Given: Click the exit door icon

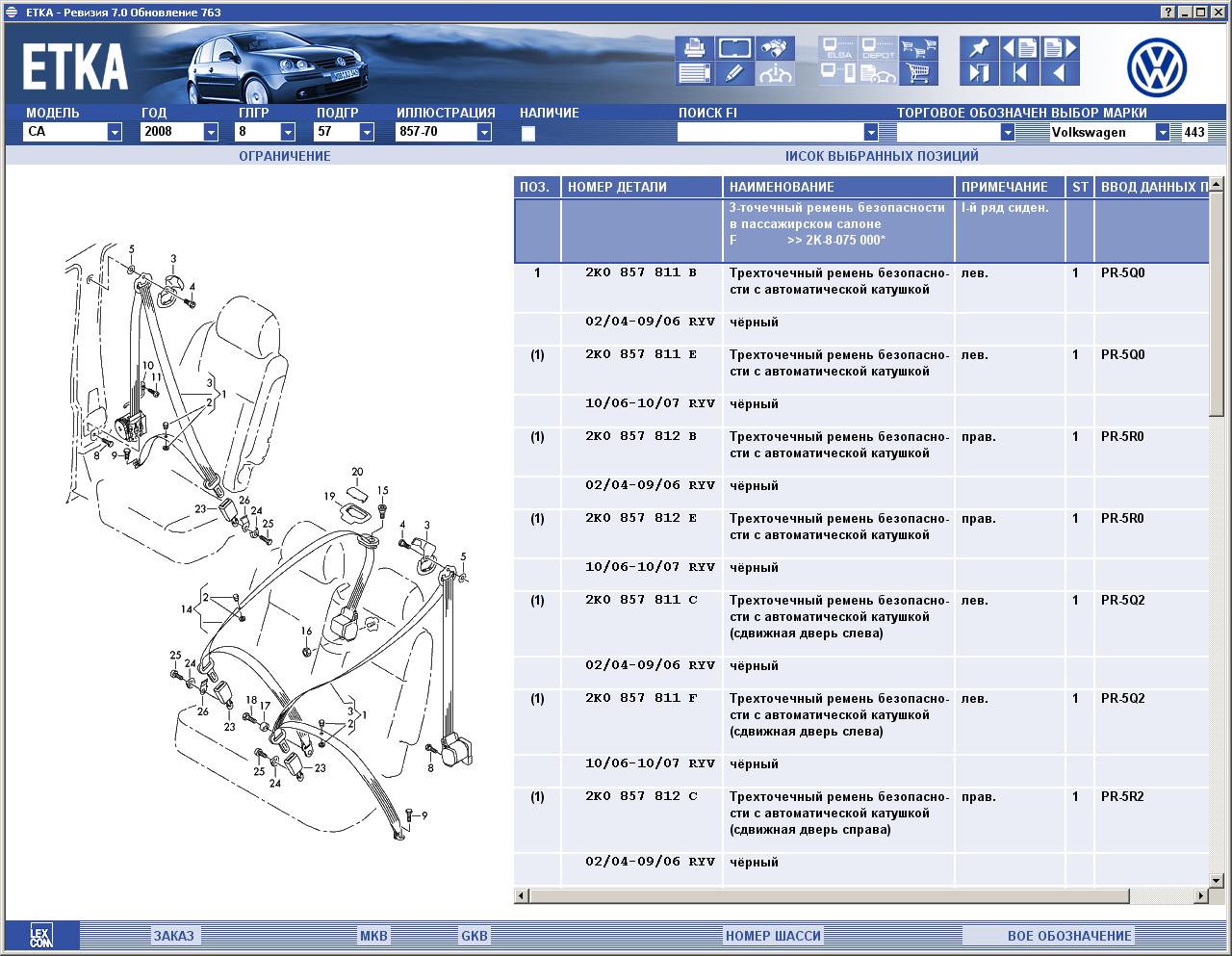Looking at the screenshot, I should [x=979, y=73].
